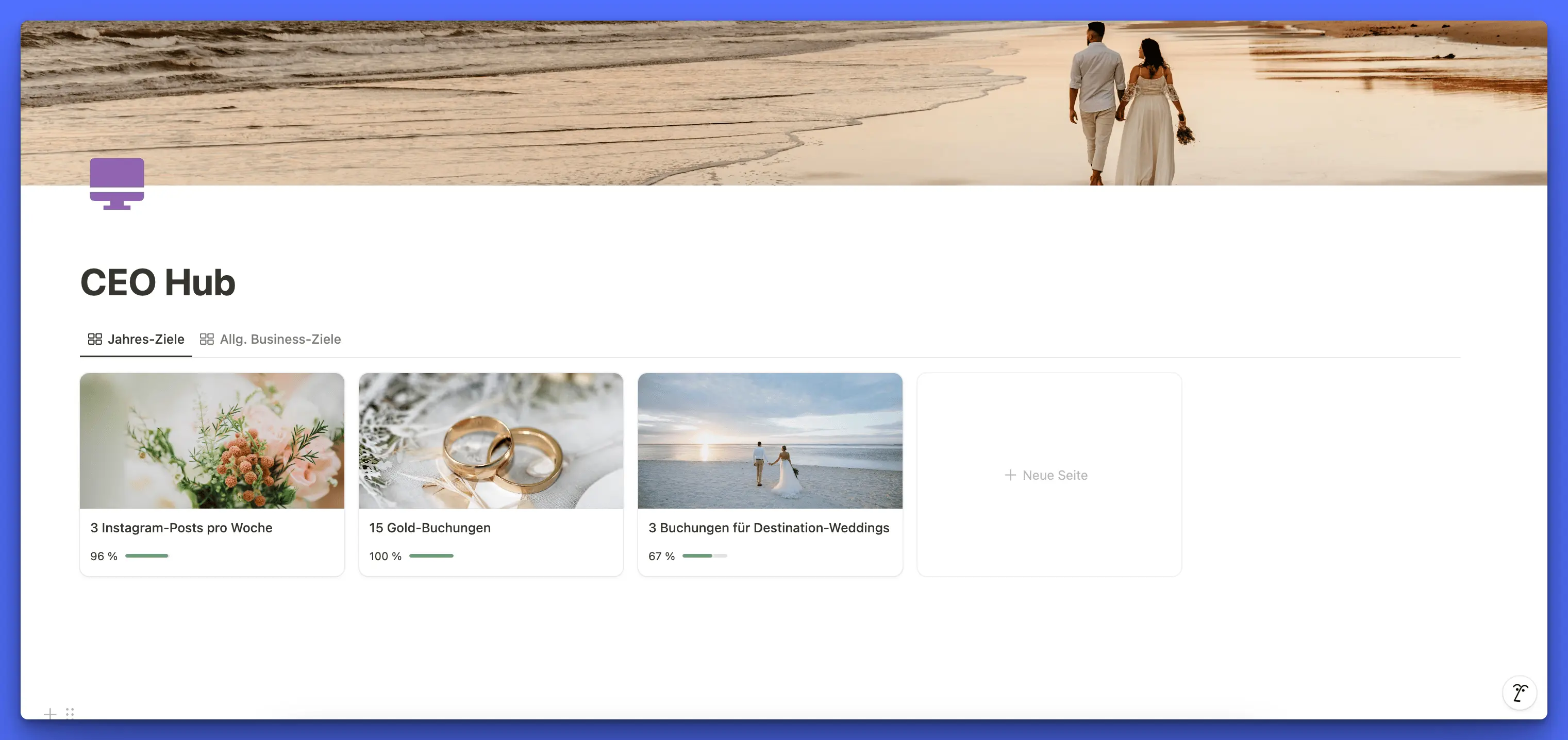Open the 15 Gold-Buchungen card title
The image size is (1568, 740).
[430, 528]
